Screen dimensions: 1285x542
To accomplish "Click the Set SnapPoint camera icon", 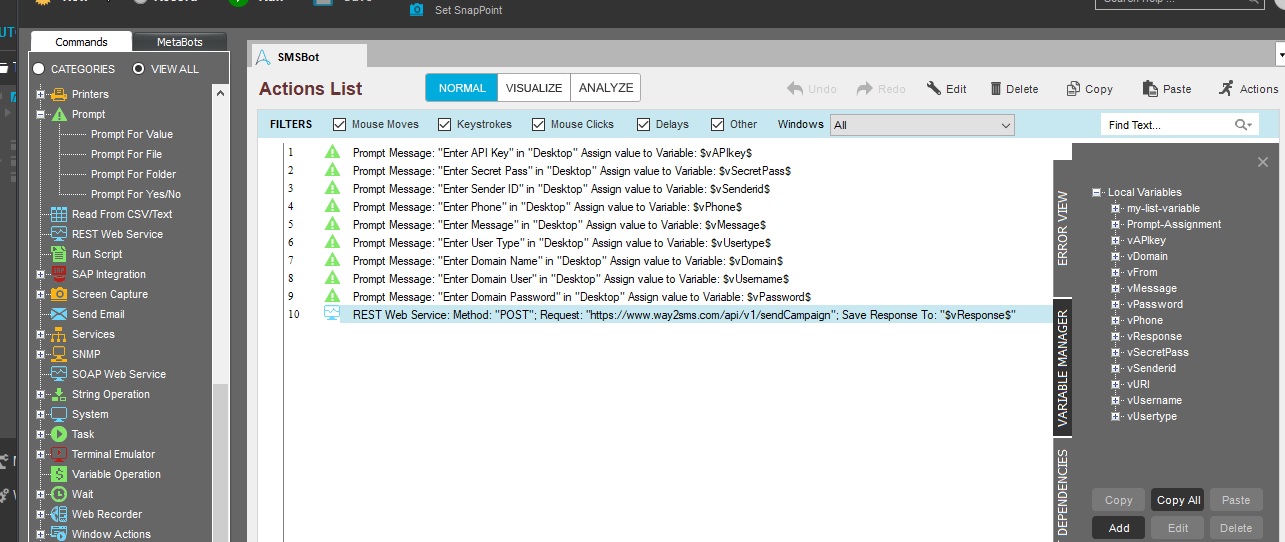I will coord(417,10).
